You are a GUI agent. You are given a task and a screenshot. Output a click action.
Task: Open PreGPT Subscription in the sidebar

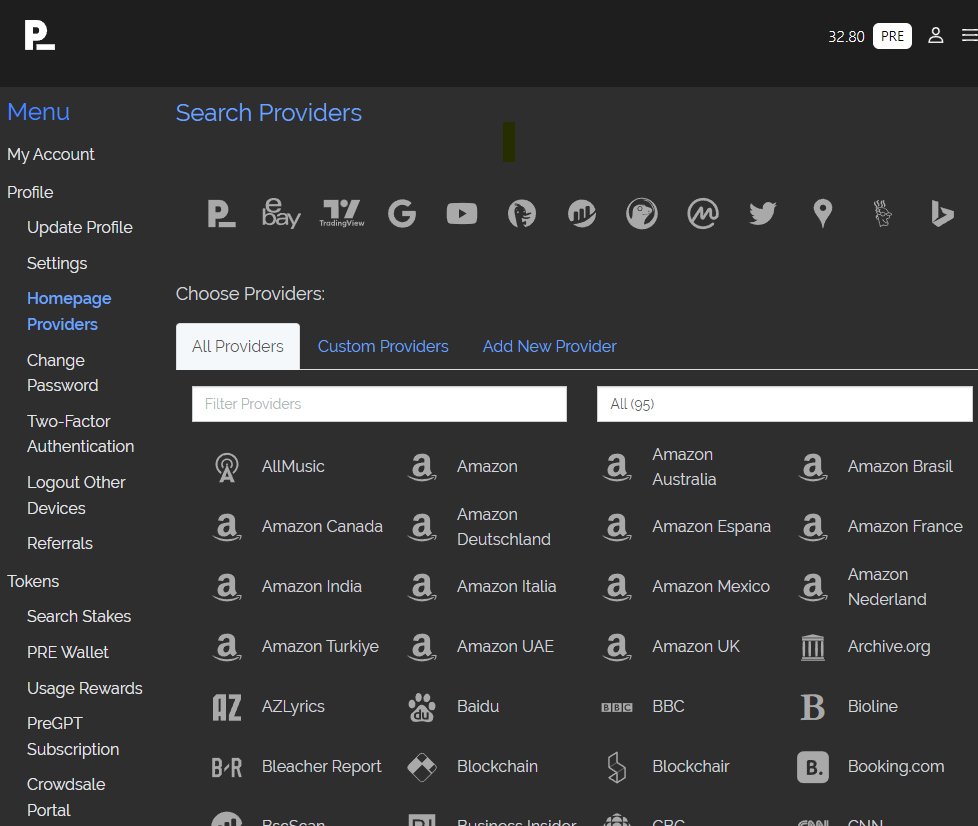73,736
